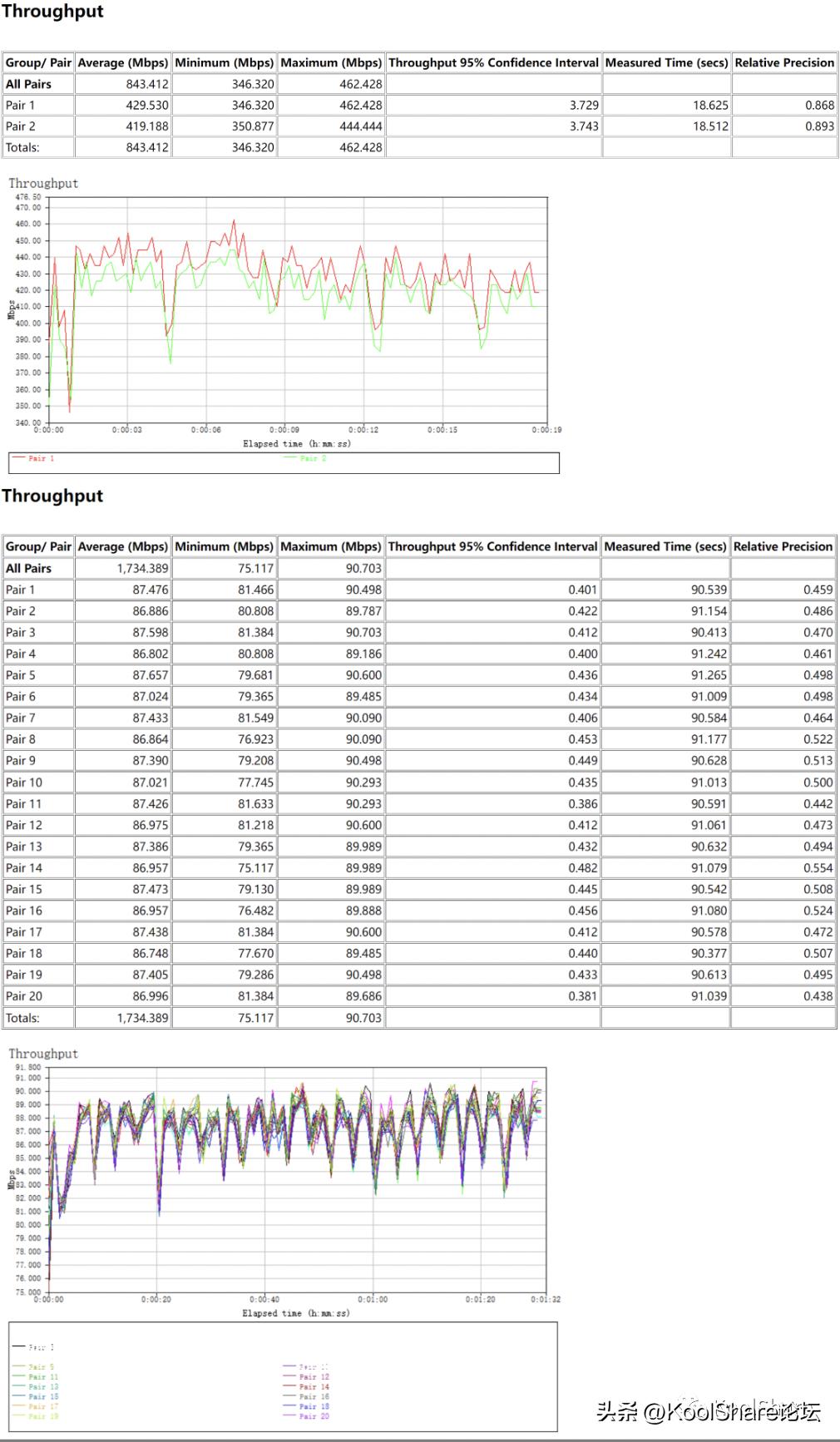
Task: Select the 75.117 minimum in Pair 14 row
Action: click(x=256, y=868)
